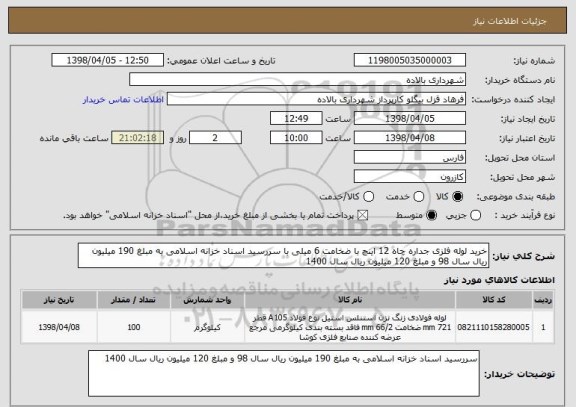Click the شماره نیاز number field
This screenshot has width=576, height=407.
[410, 60]
